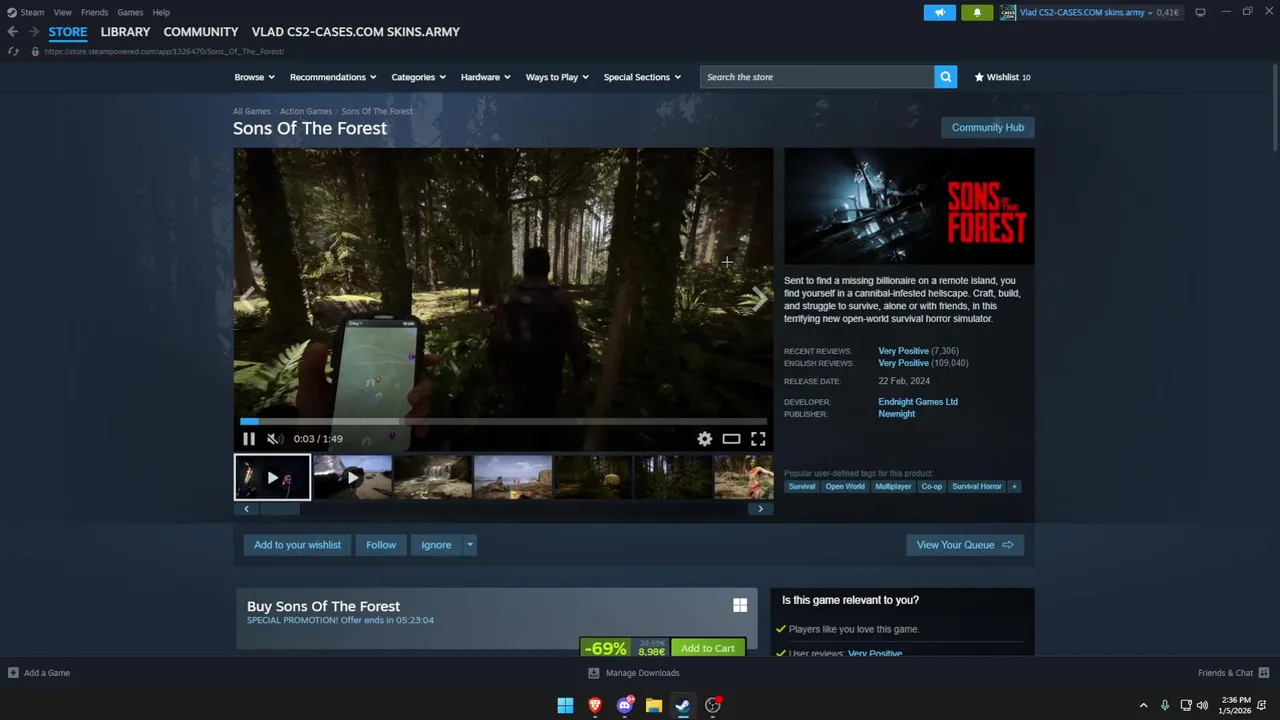Enter fullscreen on the trailer
The image size is (1280, 720).
(x=758, y=439)
